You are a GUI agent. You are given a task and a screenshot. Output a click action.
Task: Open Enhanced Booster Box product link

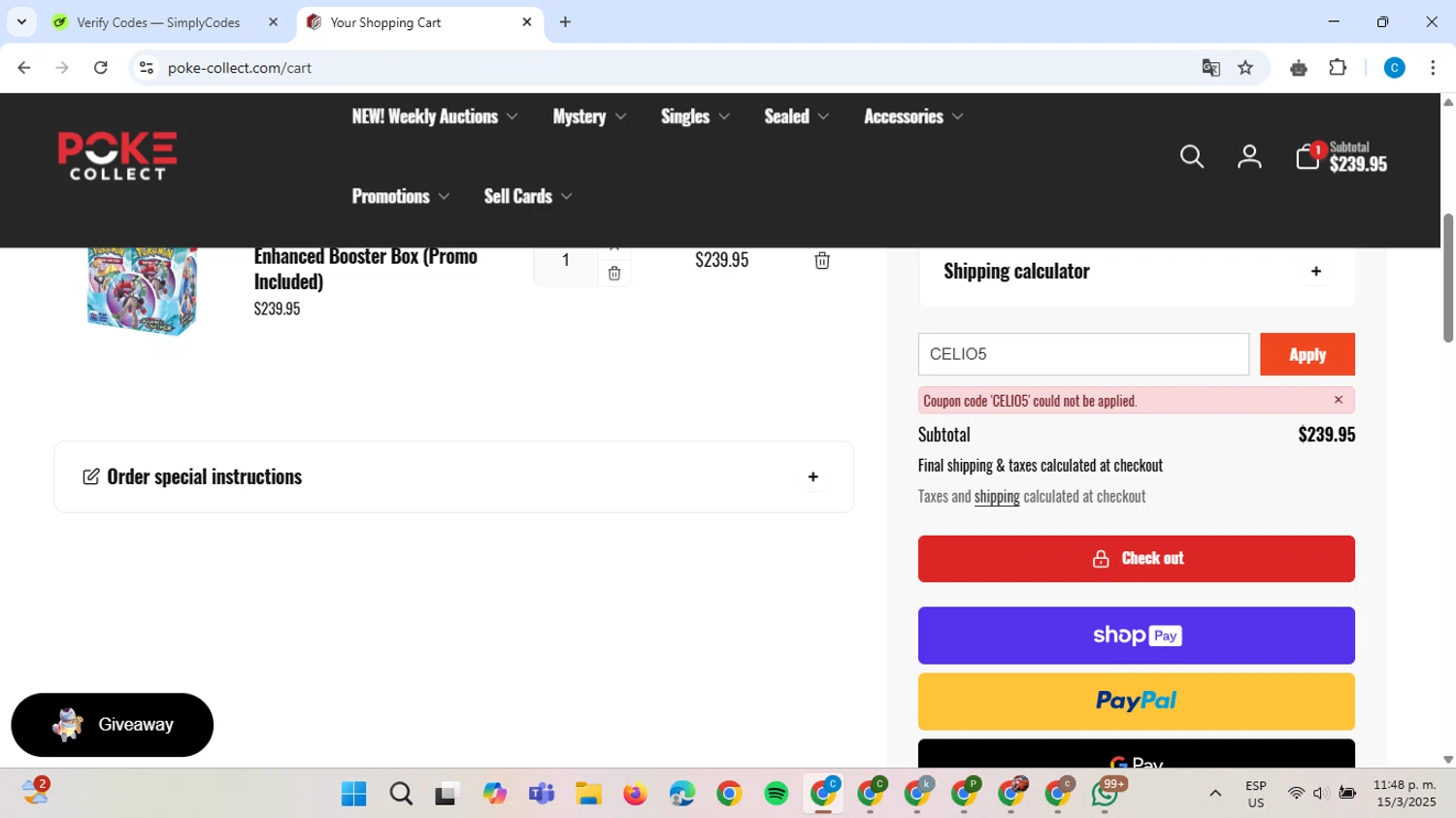[365, 269]
